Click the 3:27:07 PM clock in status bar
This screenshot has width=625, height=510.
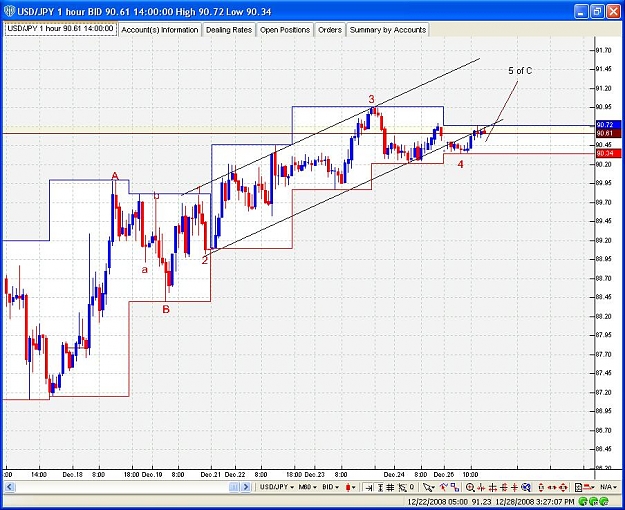point(554,501)
